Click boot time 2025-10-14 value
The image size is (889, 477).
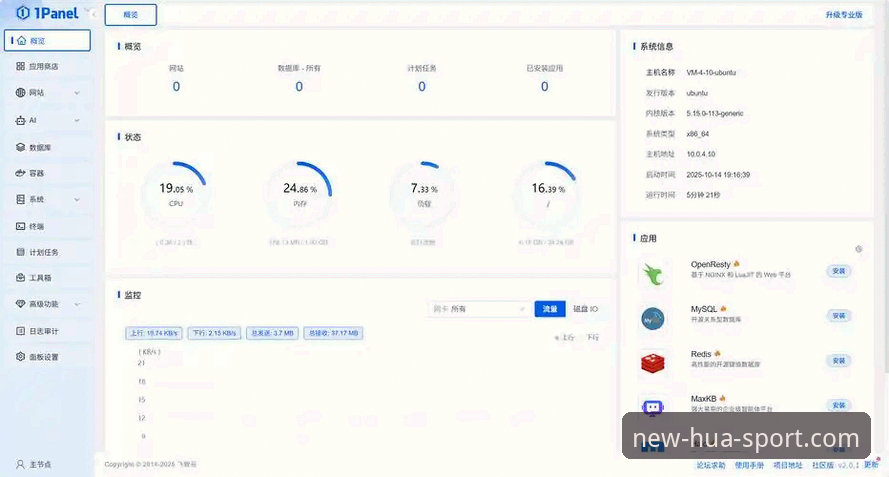tap(718, 175)
